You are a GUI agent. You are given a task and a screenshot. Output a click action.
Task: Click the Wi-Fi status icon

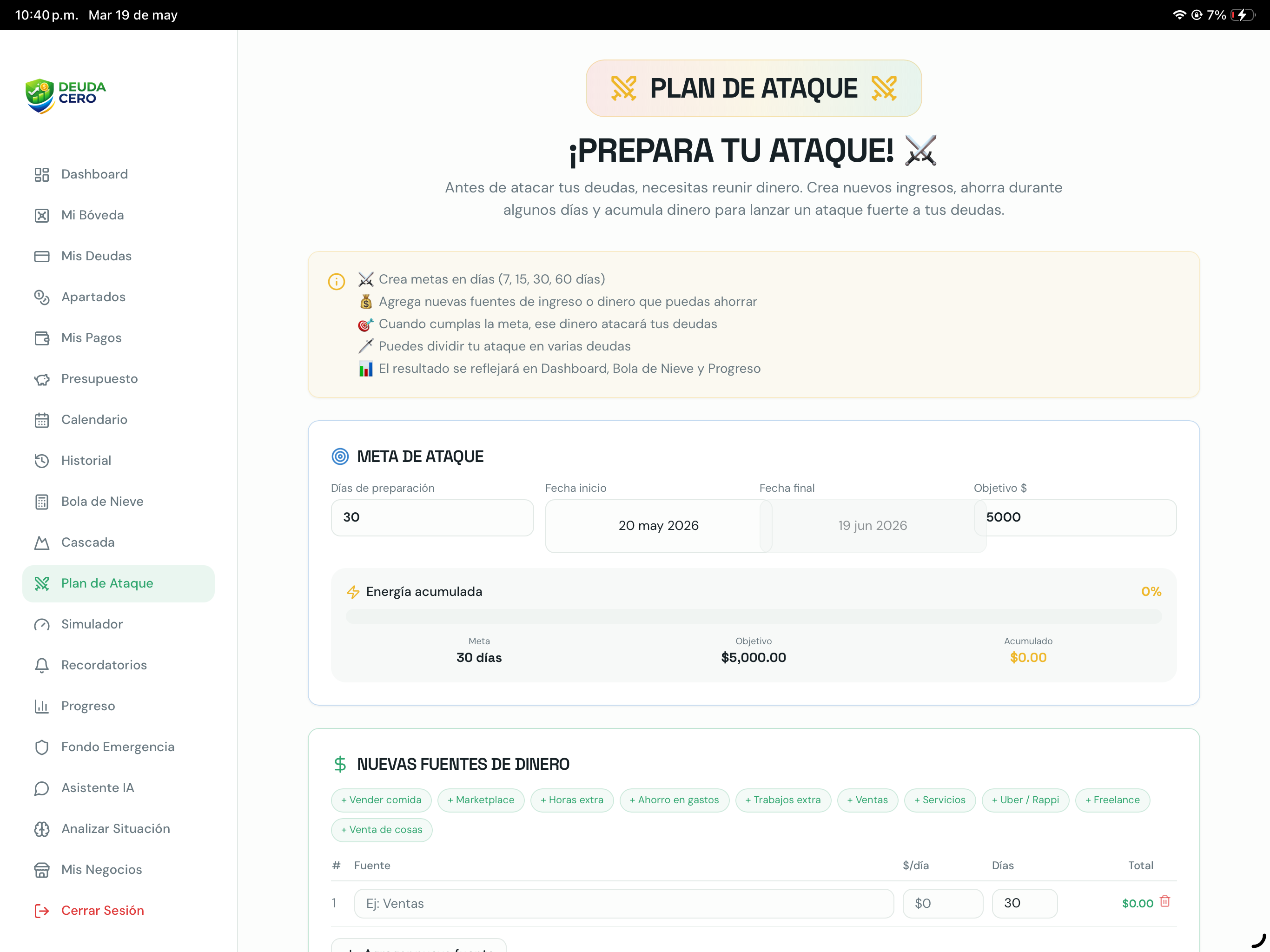tap(1179, 15)
